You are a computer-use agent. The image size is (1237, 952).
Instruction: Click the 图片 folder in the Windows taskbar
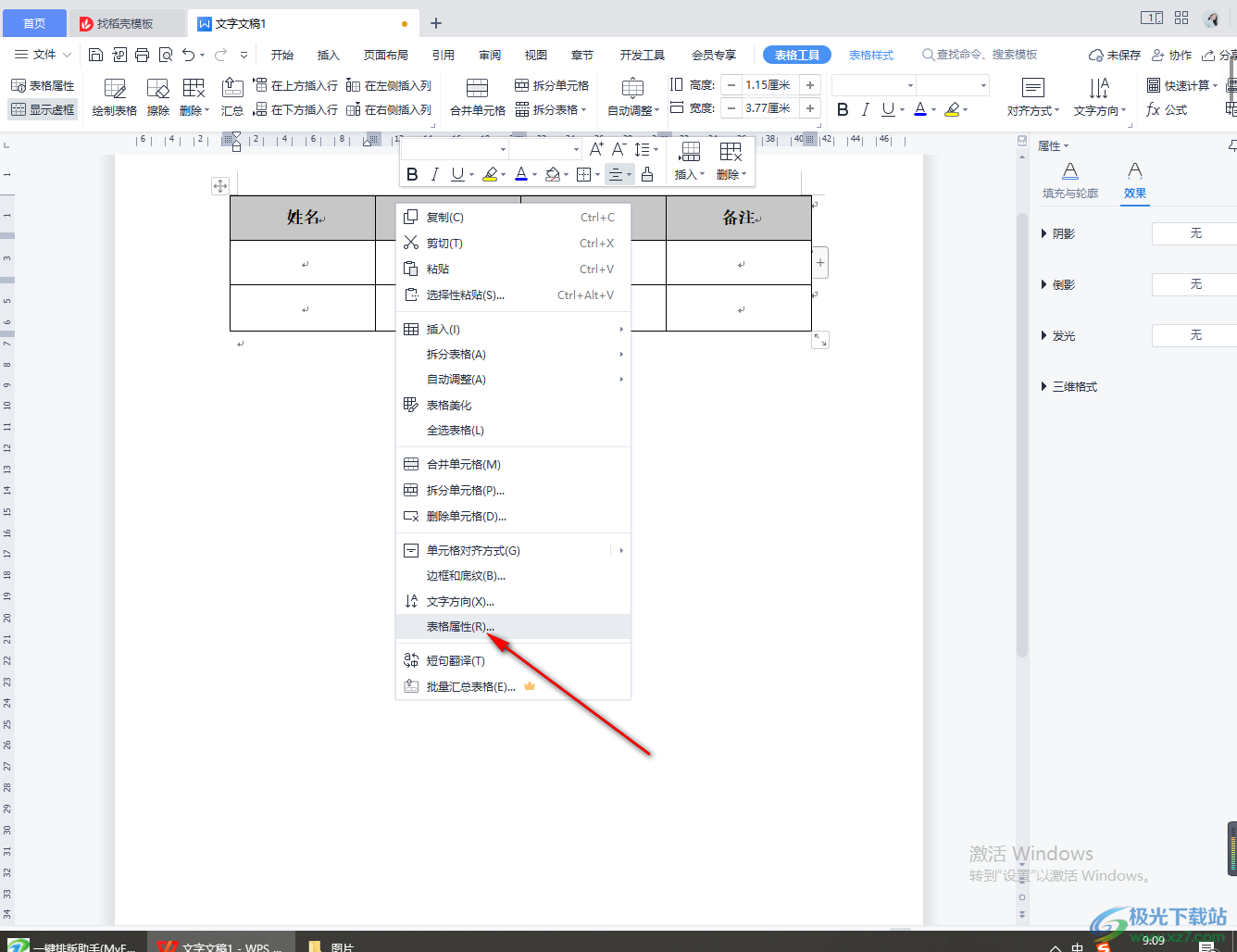click(331, 945)
